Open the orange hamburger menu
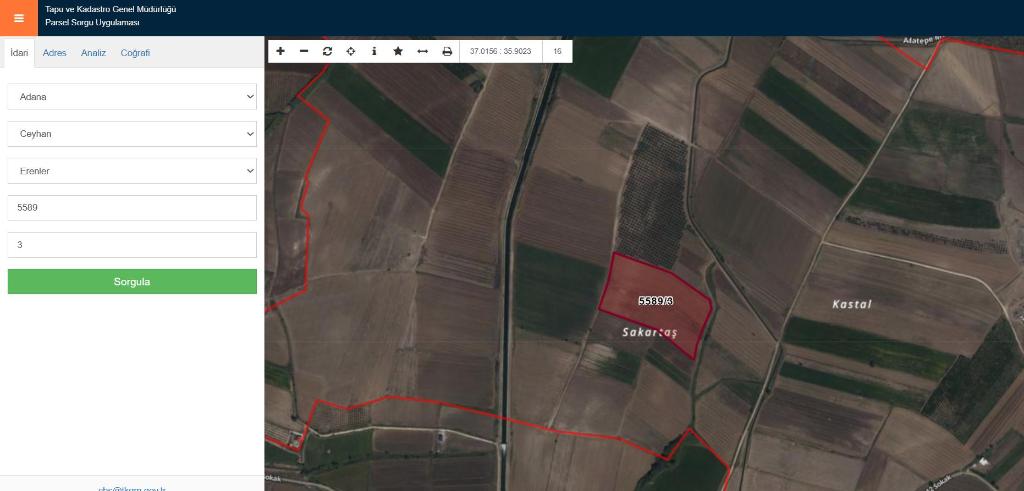The height and width of the screenshot is (491, 1024). [18, 18]
